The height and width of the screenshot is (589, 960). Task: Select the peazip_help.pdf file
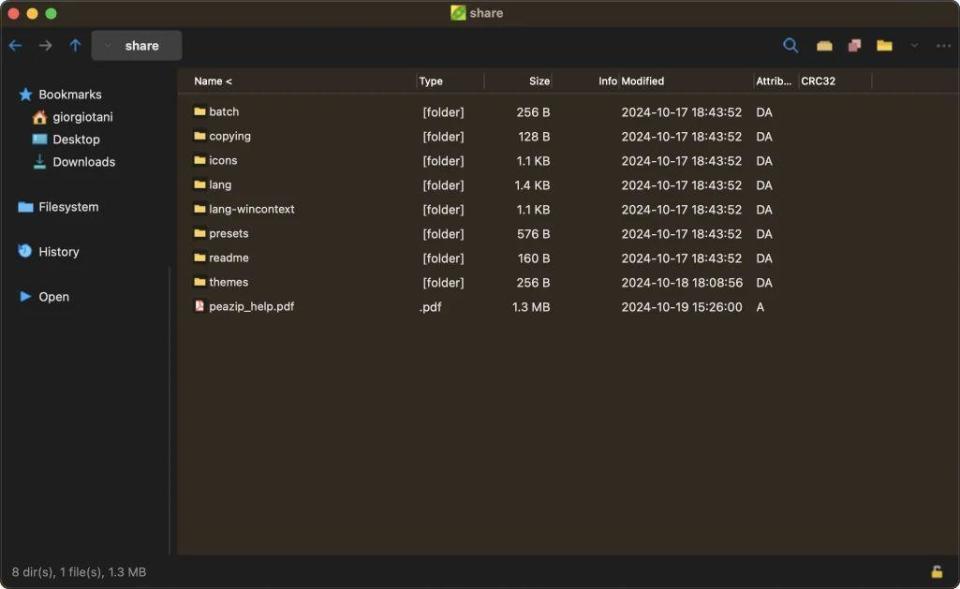pyautogui.click(x=251, y=306)
